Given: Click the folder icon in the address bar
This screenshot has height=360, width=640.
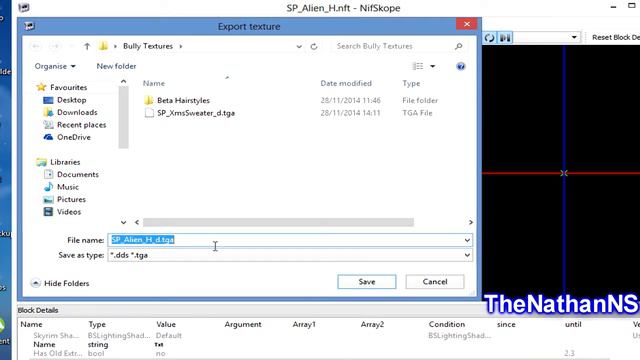Looking at the screenshot, I should click(103, 46).
